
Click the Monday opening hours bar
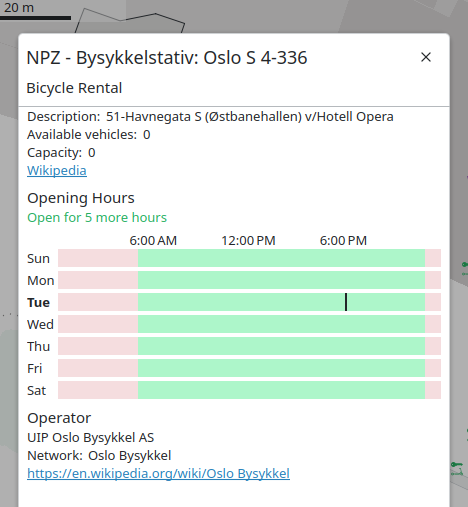pyautogui.click(x=249, y=280)
